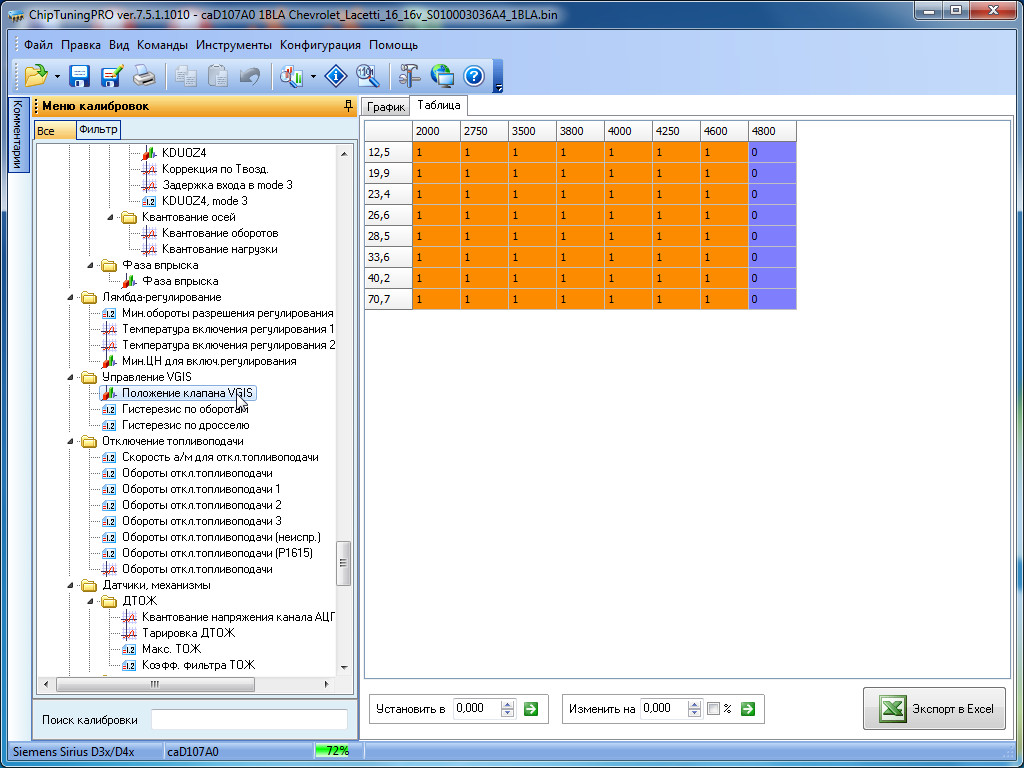Image resolution: width=1024 pixels, height=768 pixels.
Task: Click the Поиск калибровки search field
Action: (x=249, y=720)
